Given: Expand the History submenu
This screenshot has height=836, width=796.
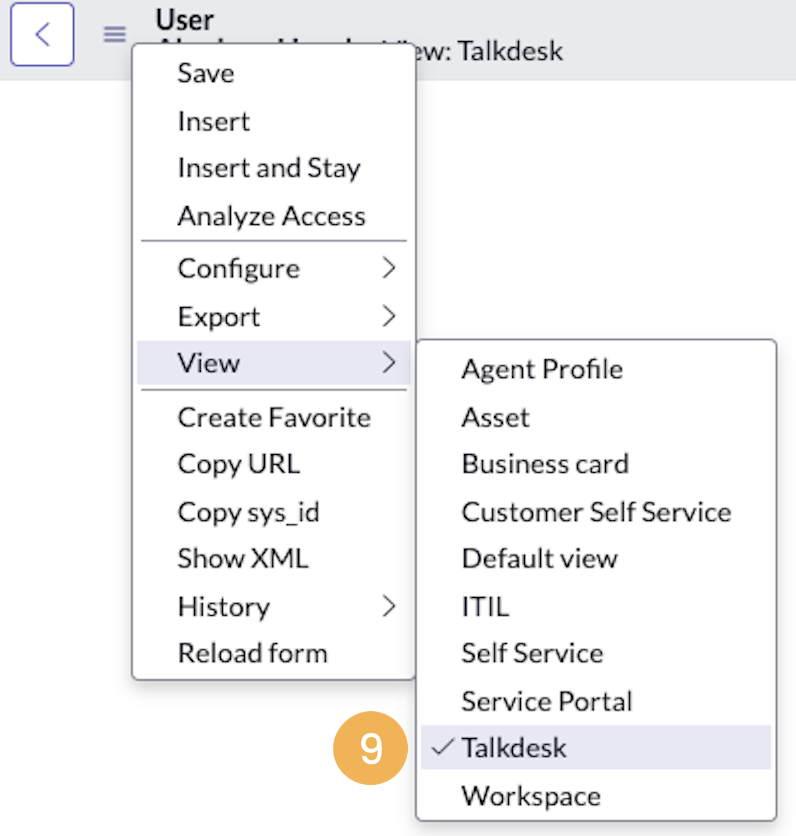Looking at the screenshot, I should [274, 607].
